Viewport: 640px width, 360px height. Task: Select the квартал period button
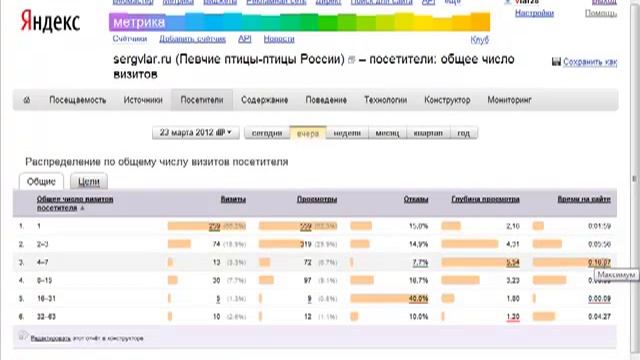(428, 133)
